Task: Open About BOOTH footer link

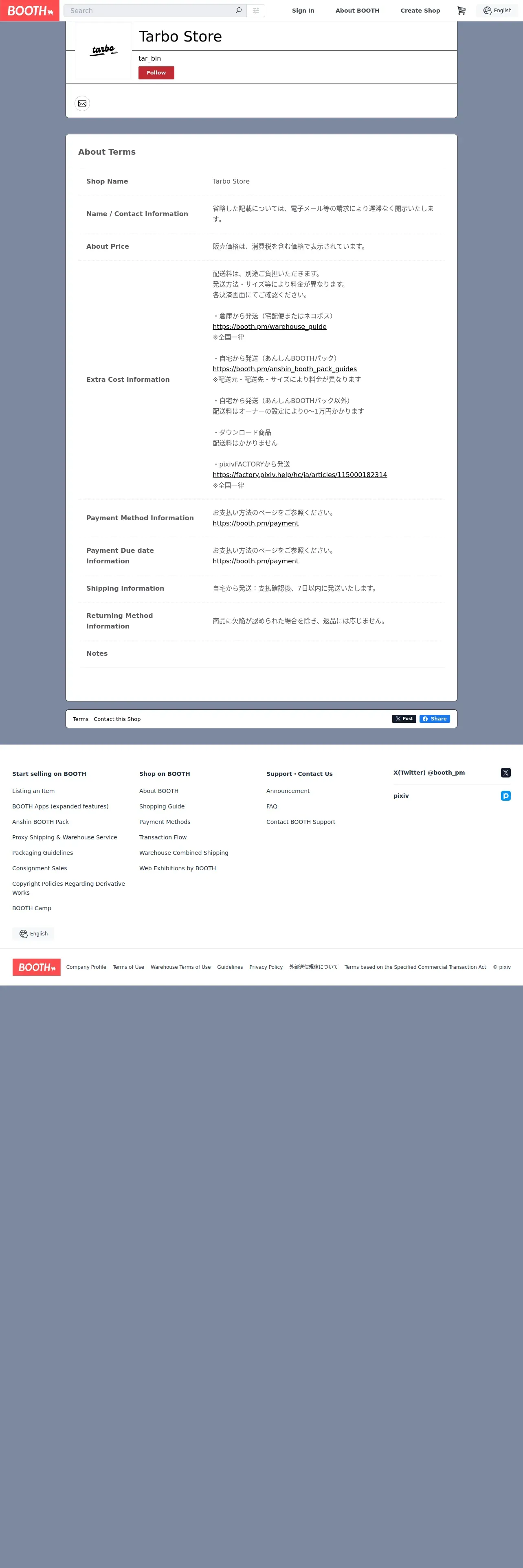Action: tap(159, 791)
